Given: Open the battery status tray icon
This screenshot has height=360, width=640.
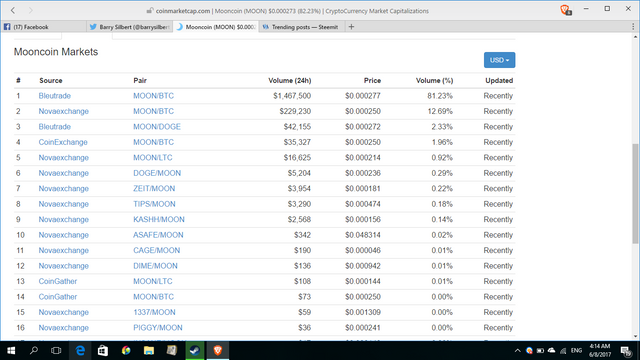Looking at the screenshot, I should click(540, 351).
